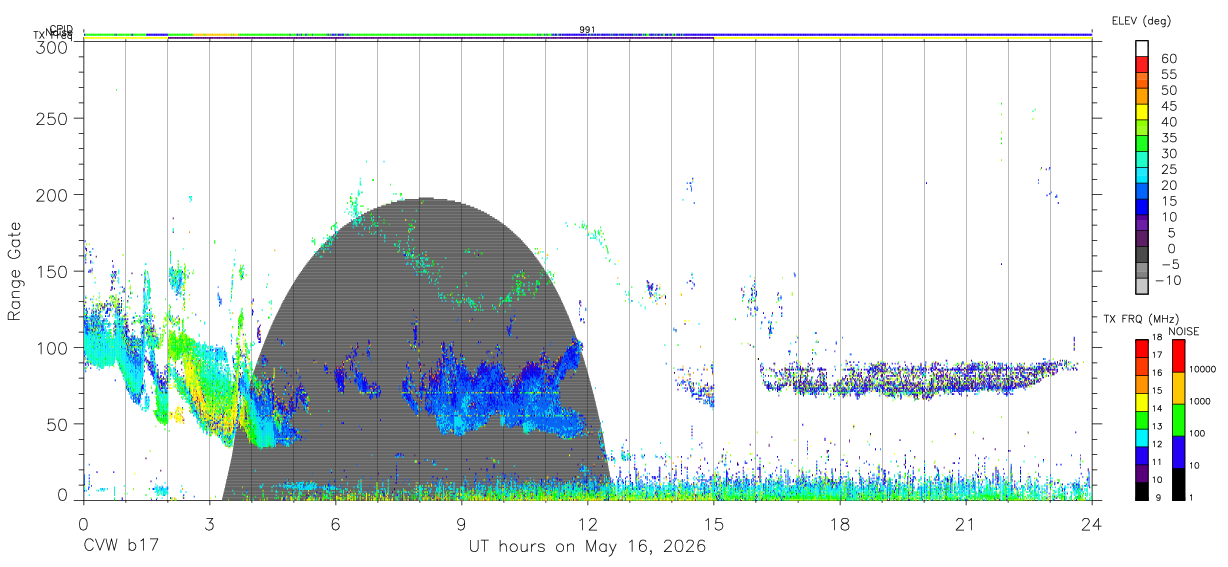Click the '0' hour tick on x-axis
This screenshot has width=1228, height=567.
pos(84,524)
